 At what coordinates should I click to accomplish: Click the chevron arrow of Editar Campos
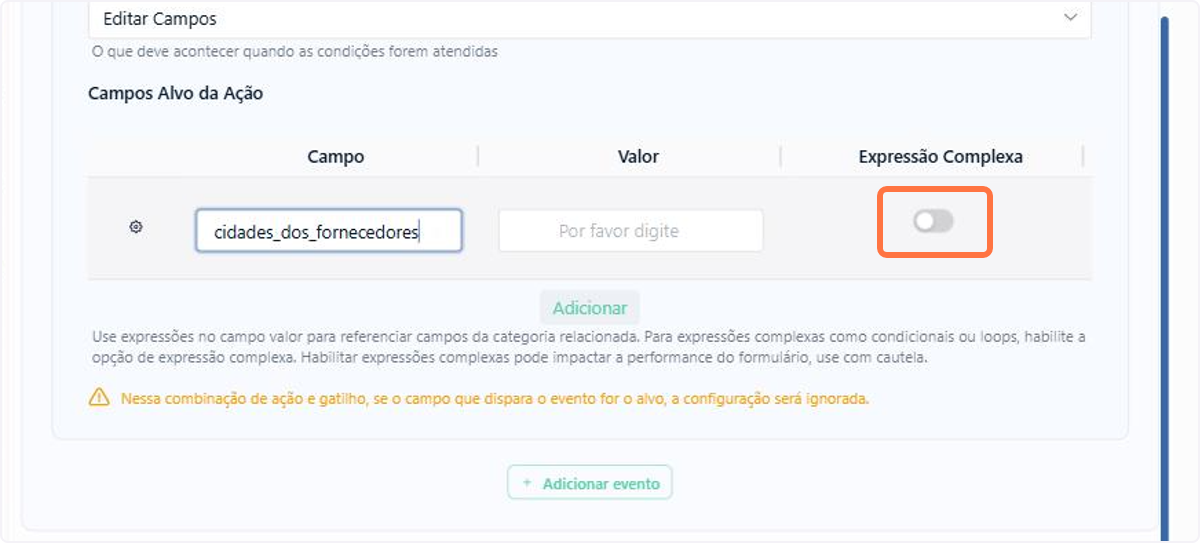(x=1070, y=18)
